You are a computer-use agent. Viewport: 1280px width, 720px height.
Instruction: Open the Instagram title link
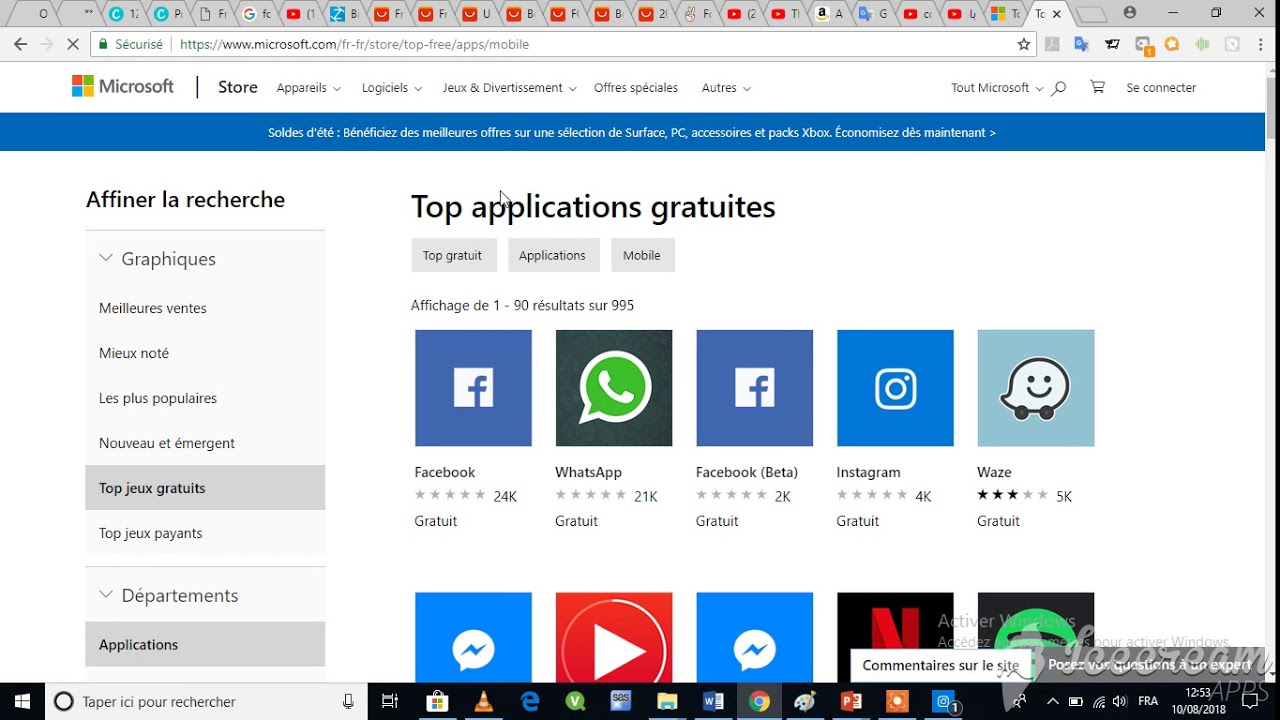pyautogui.click(x=868, y=472)
